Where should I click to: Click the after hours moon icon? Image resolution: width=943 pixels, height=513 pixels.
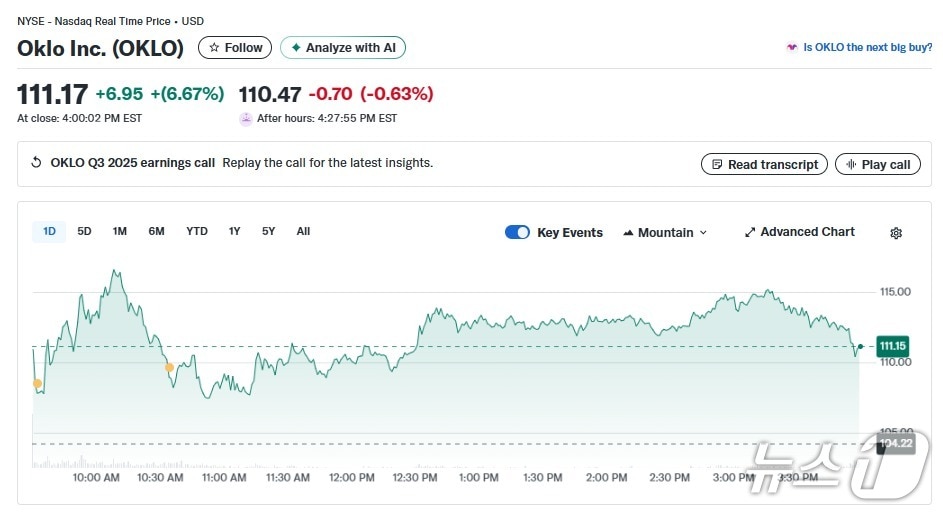click(x=246, y=118)
